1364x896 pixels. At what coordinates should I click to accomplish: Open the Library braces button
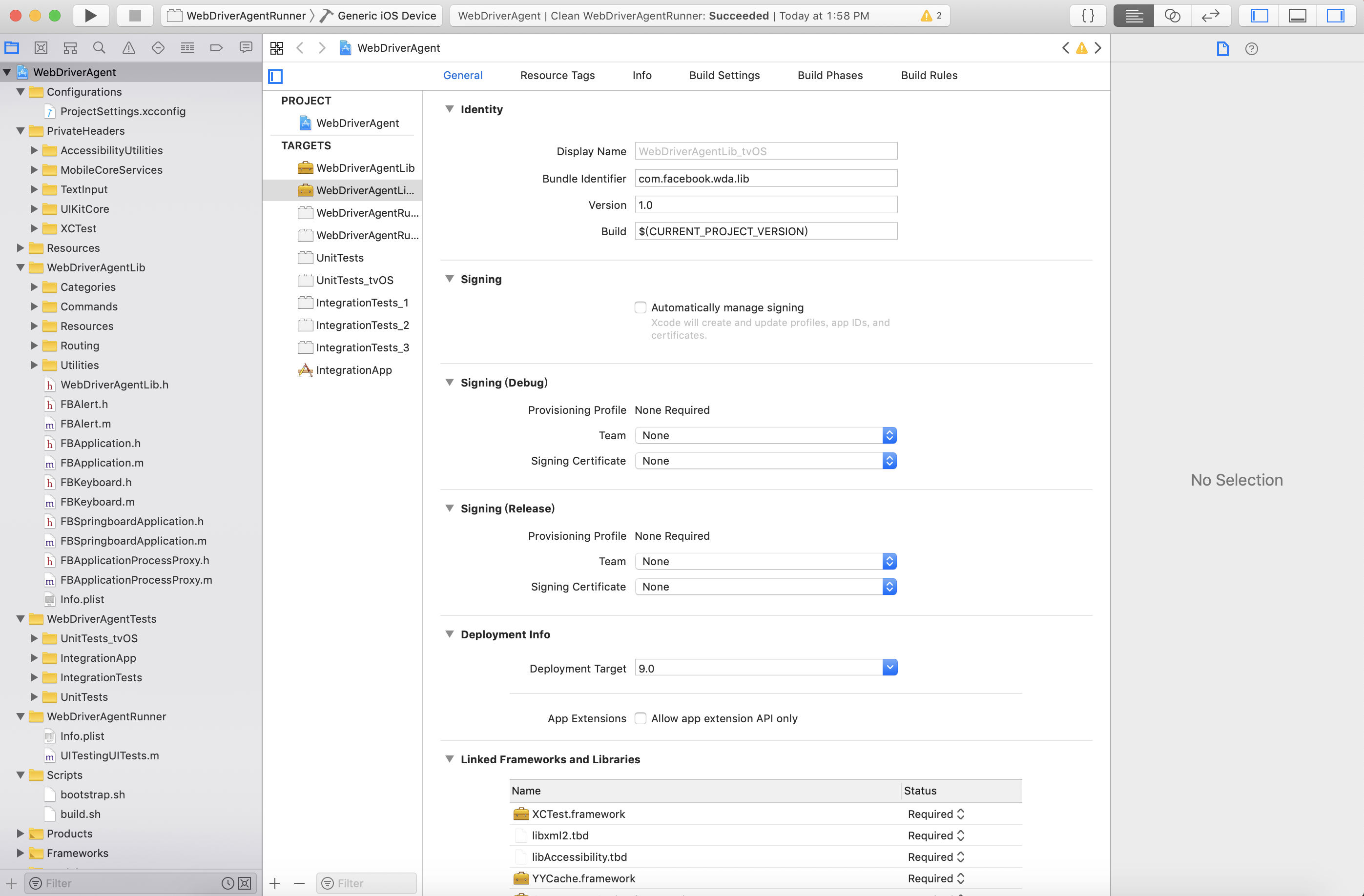click(1087, 16)
